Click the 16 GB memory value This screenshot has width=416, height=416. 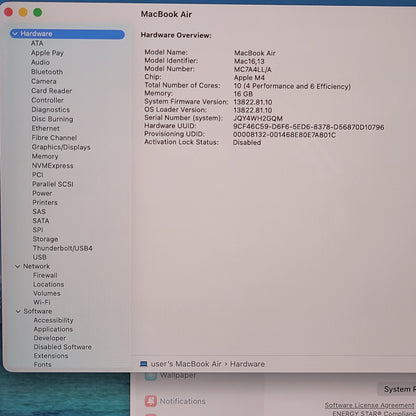pyautogui.click(x=243, y=94)
